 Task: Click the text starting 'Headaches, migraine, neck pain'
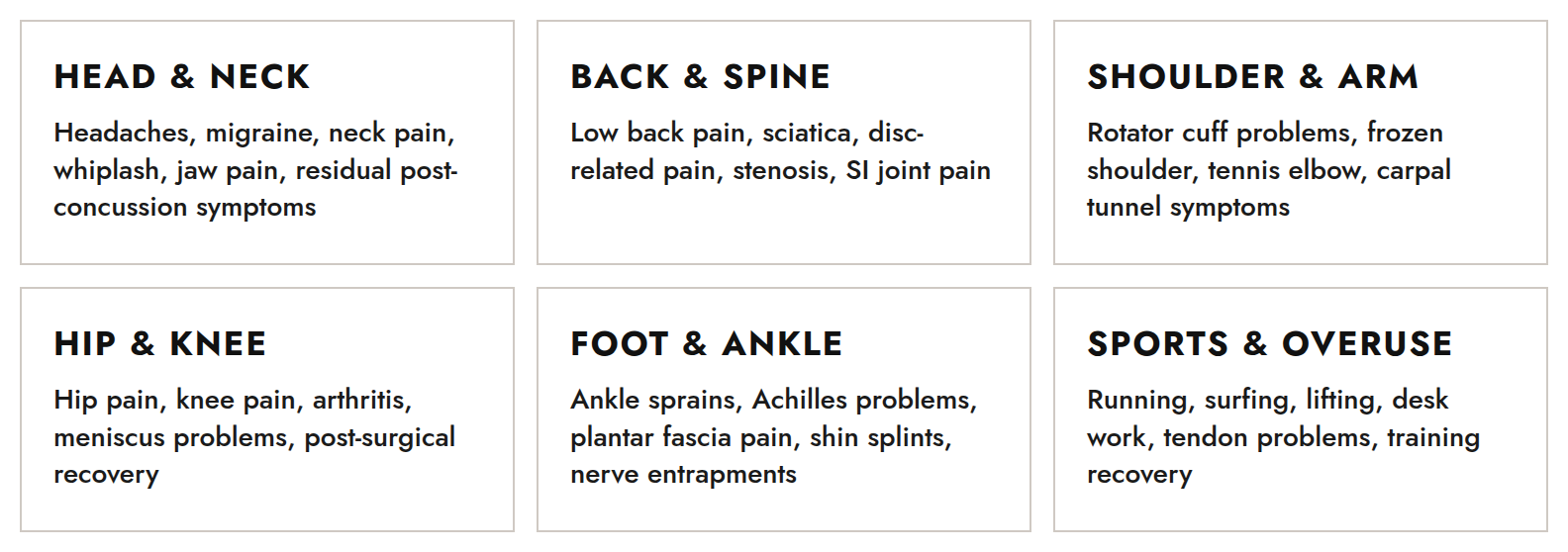click(255, 169)
